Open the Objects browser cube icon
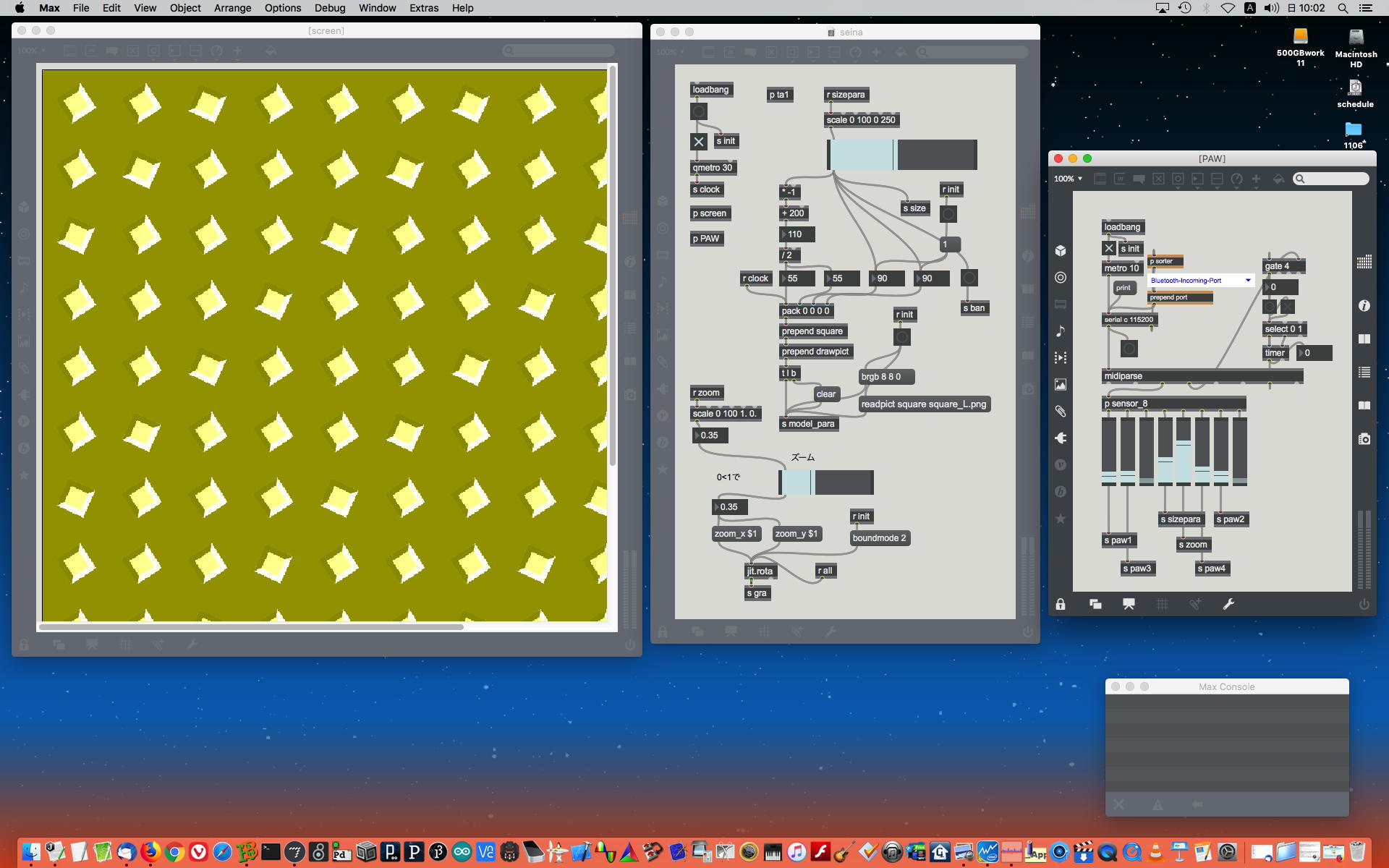This screenshot has height=868, width=1389. (x=1061, y=251)
